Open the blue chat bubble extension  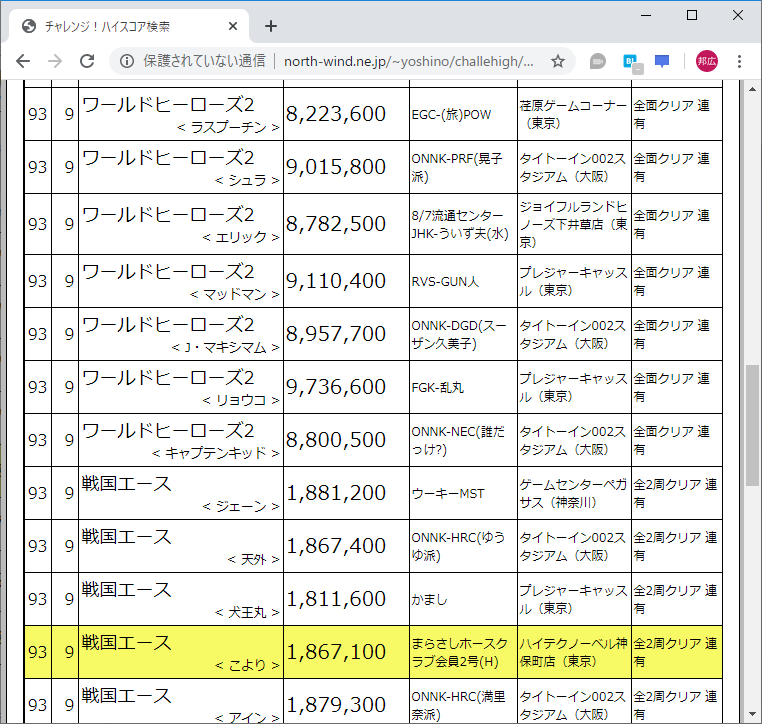click(662, 61)
